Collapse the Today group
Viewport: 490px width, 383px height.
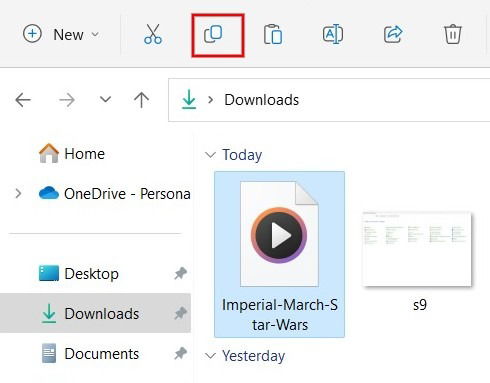210,155
